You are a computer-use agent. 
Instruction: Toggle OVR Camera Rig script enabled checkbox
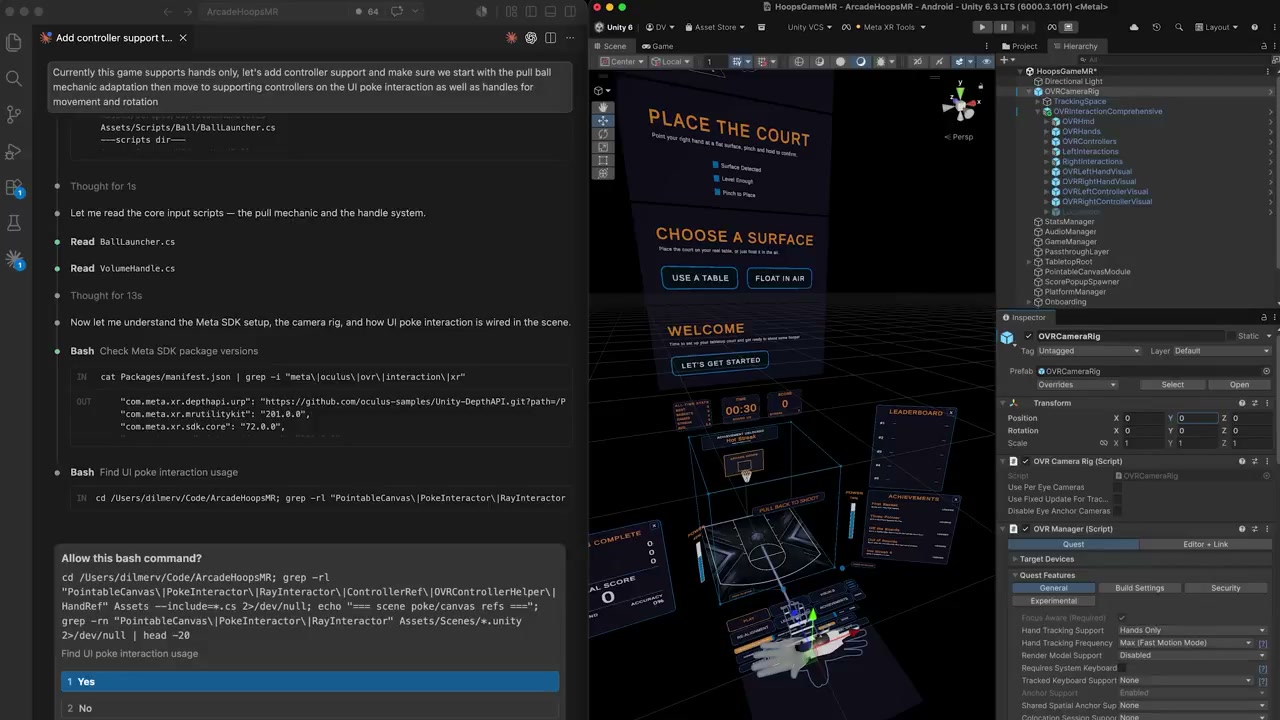pyautogui.click(x=1025, y=462)
